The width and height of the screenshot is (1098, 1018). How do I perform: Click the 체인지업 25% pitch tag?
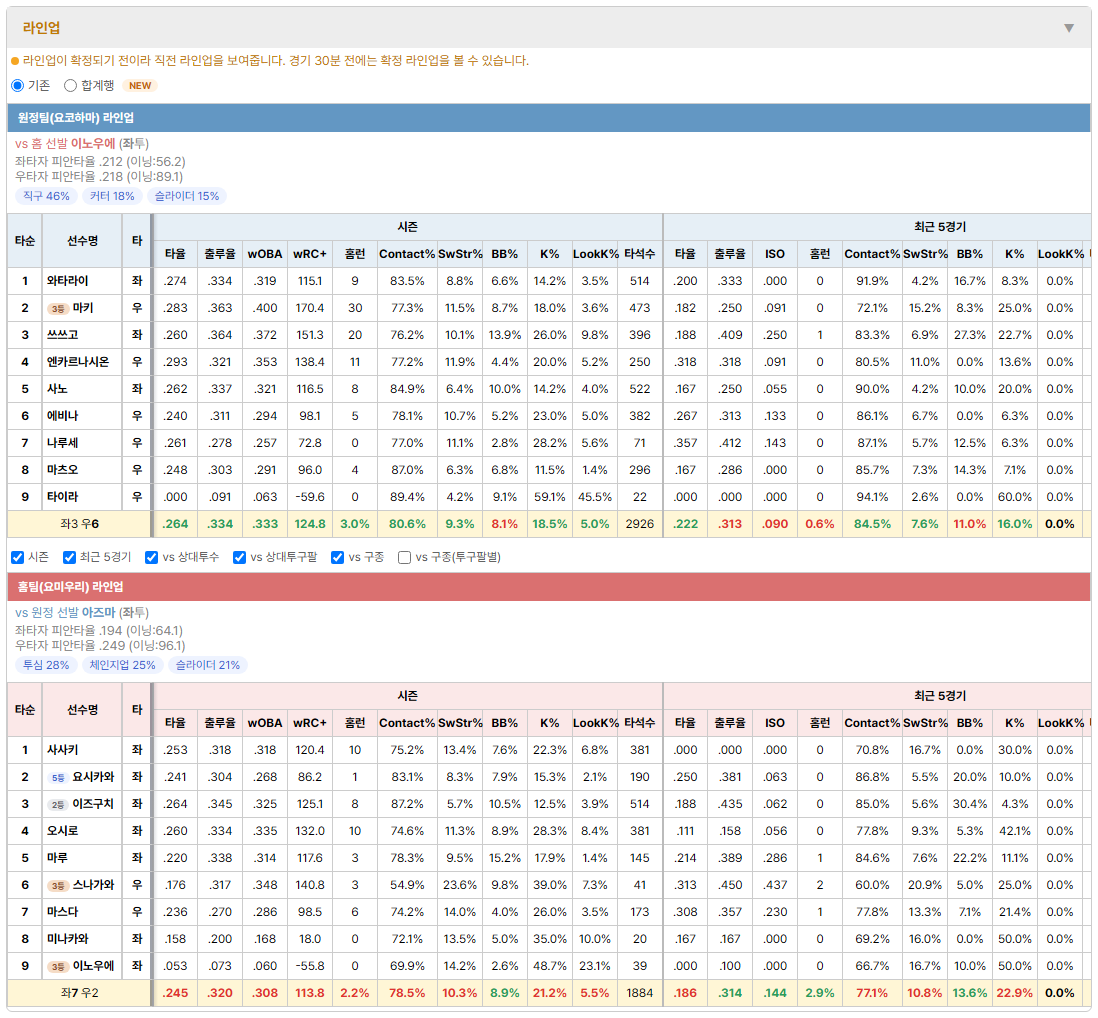pos(123,665)
